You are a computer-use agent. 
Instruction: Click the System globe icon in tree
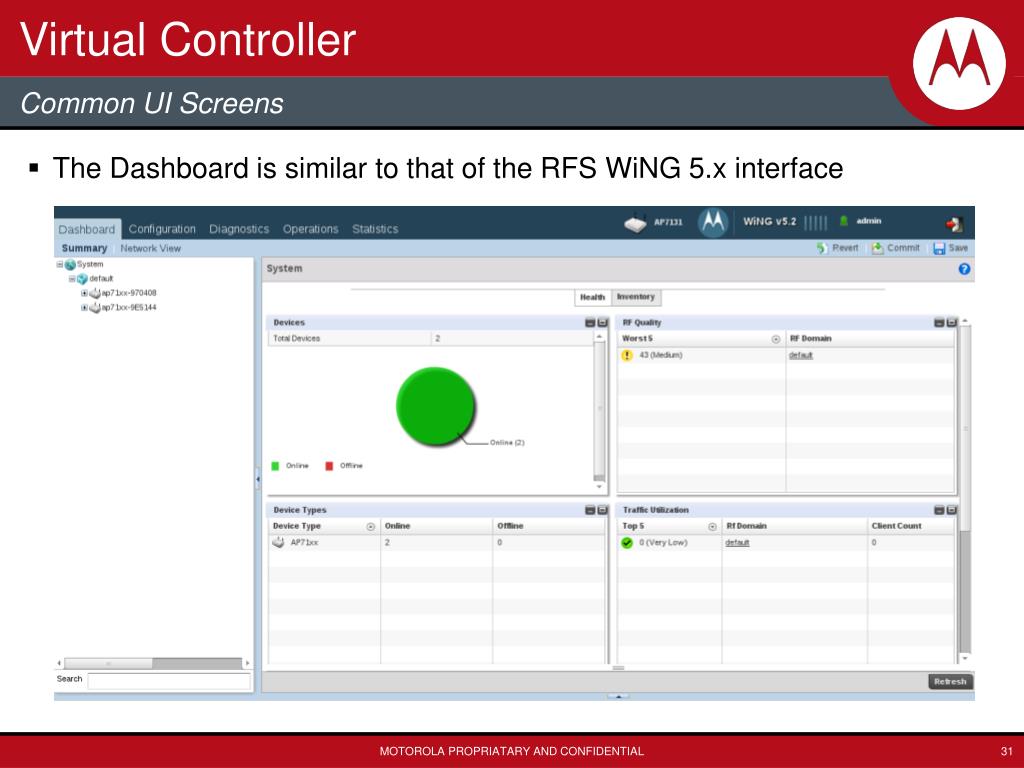pos(70,264)
